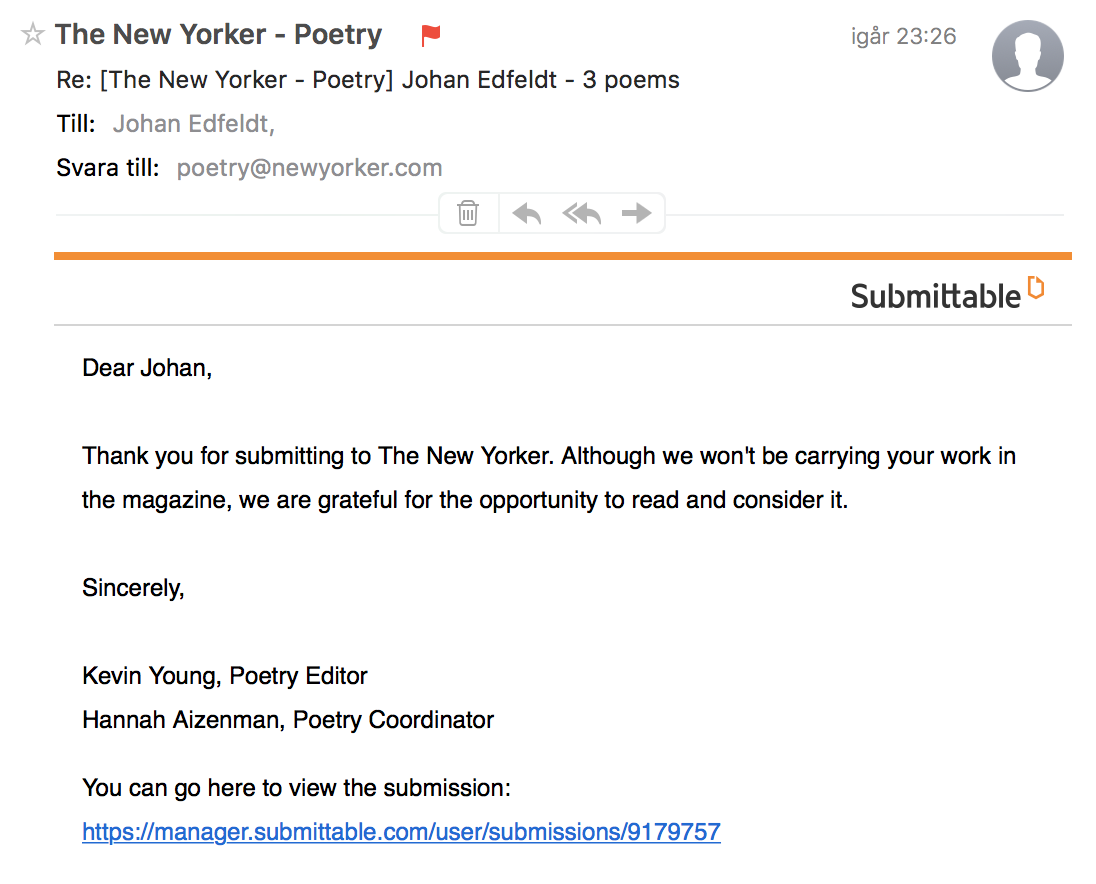1096x884 pixels.
Task: Forward this email with right arrow
Action: (636, 213)
